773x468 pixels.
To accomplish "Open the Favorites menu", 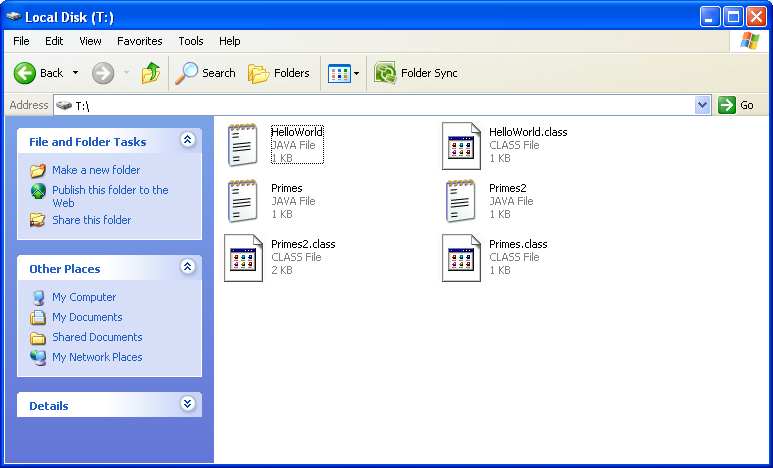I will pos(139,41).
